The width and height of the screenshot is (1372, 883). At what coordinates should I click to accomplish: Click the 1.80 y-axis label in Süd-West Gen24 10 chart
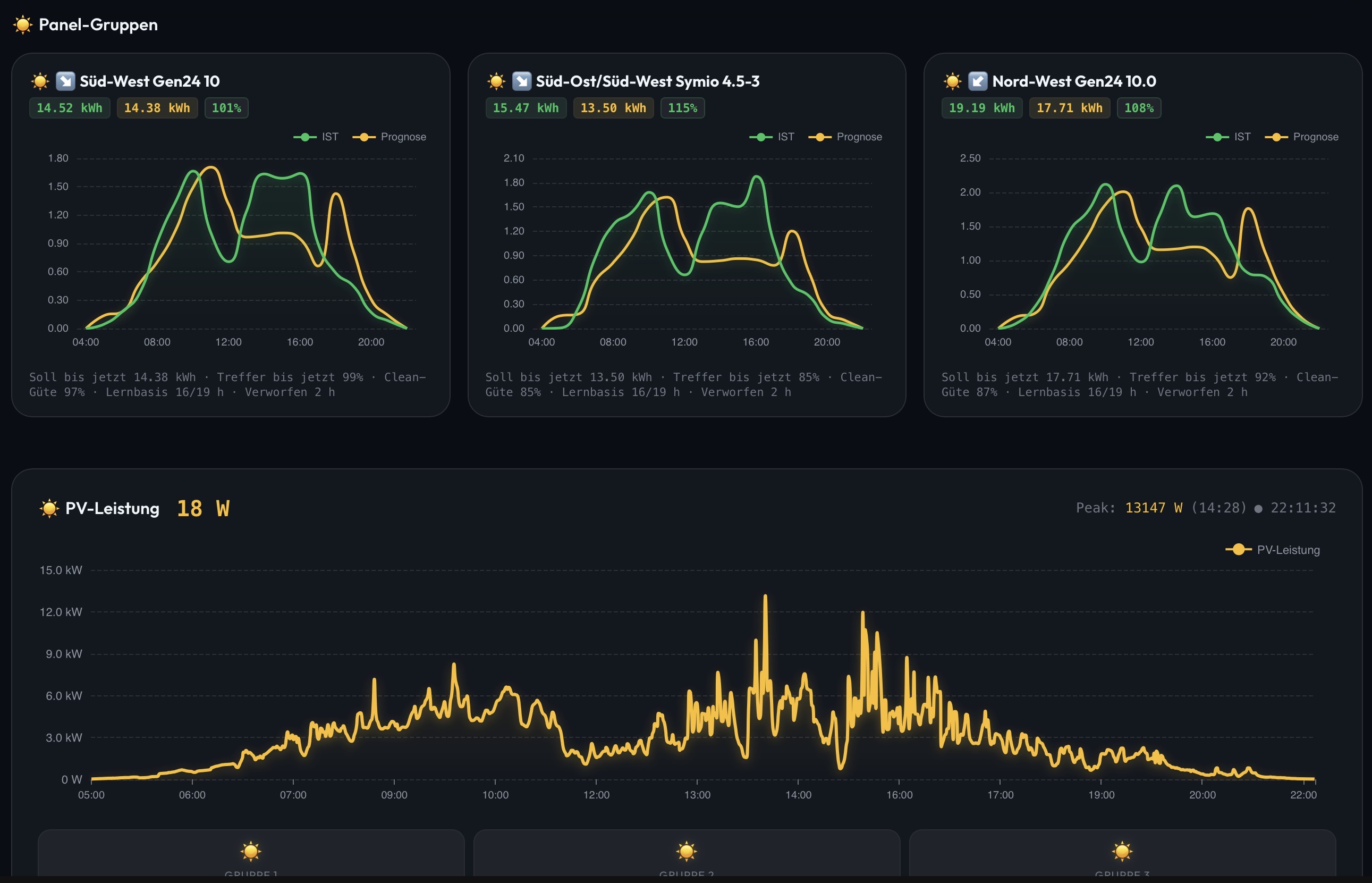58,158
